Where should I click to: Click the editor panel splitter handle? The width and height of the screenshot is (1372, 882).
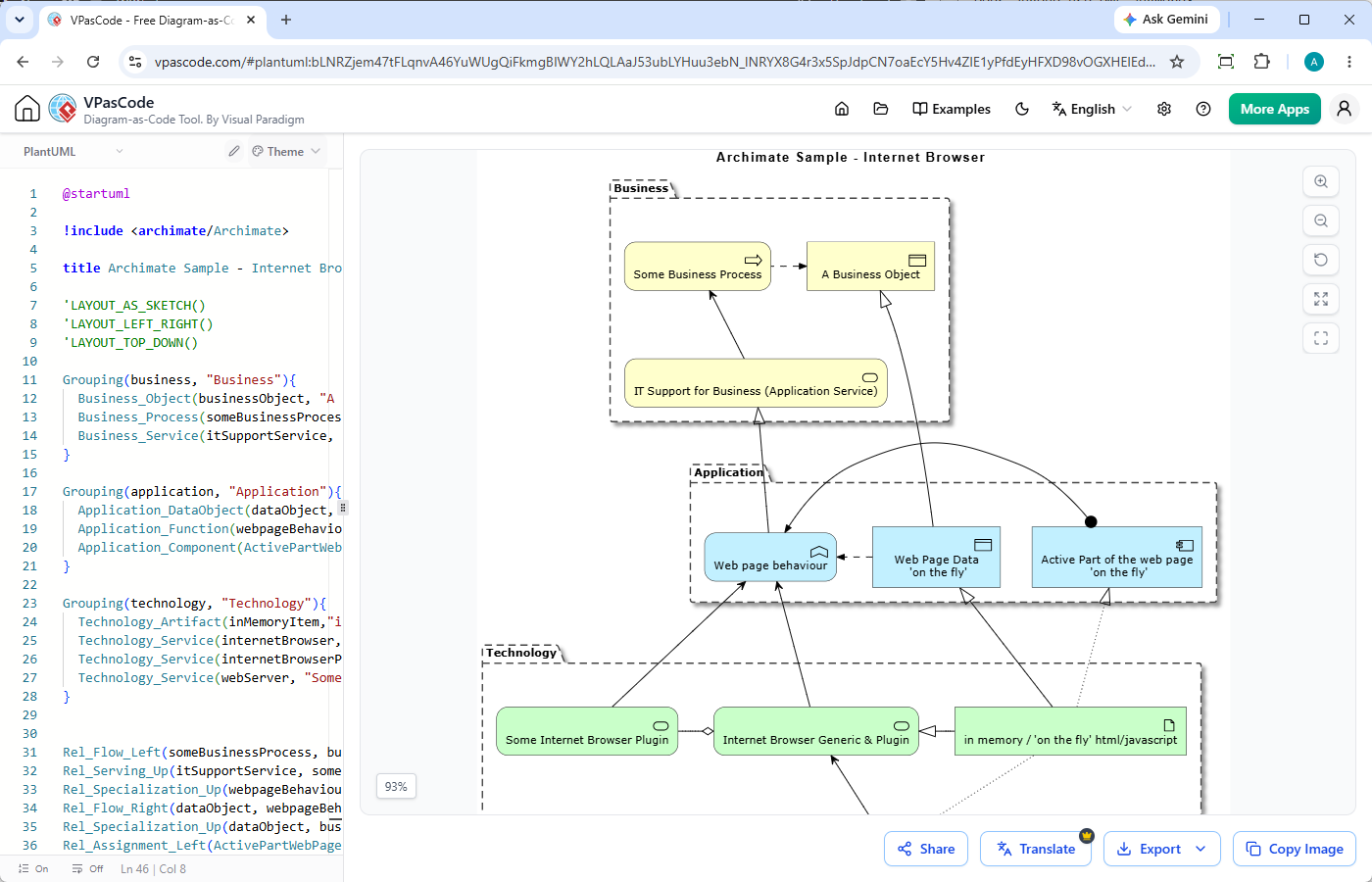pos(343,508)
